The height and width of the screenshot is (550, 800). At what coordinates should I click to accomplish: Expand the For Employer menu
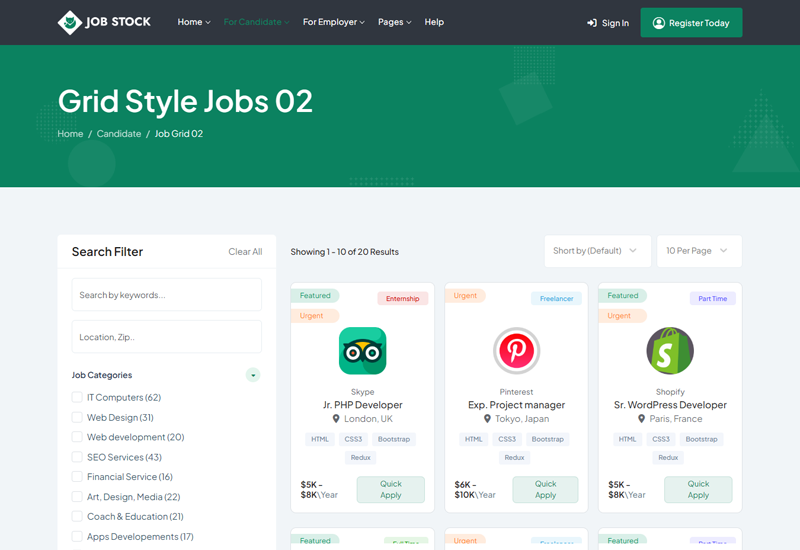tap(334, 22)
